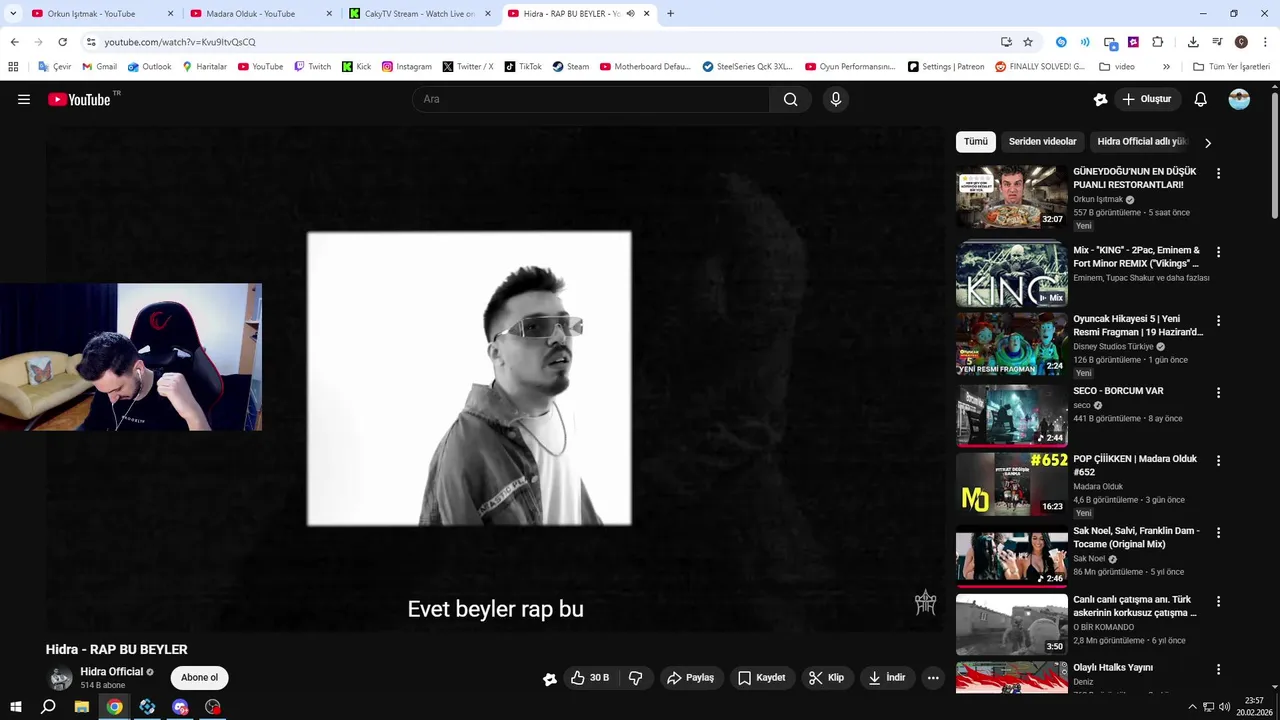Open options for Sak Noel Tocame video
Screen dimensions: 1280x720
click(x=1218, y=533)
